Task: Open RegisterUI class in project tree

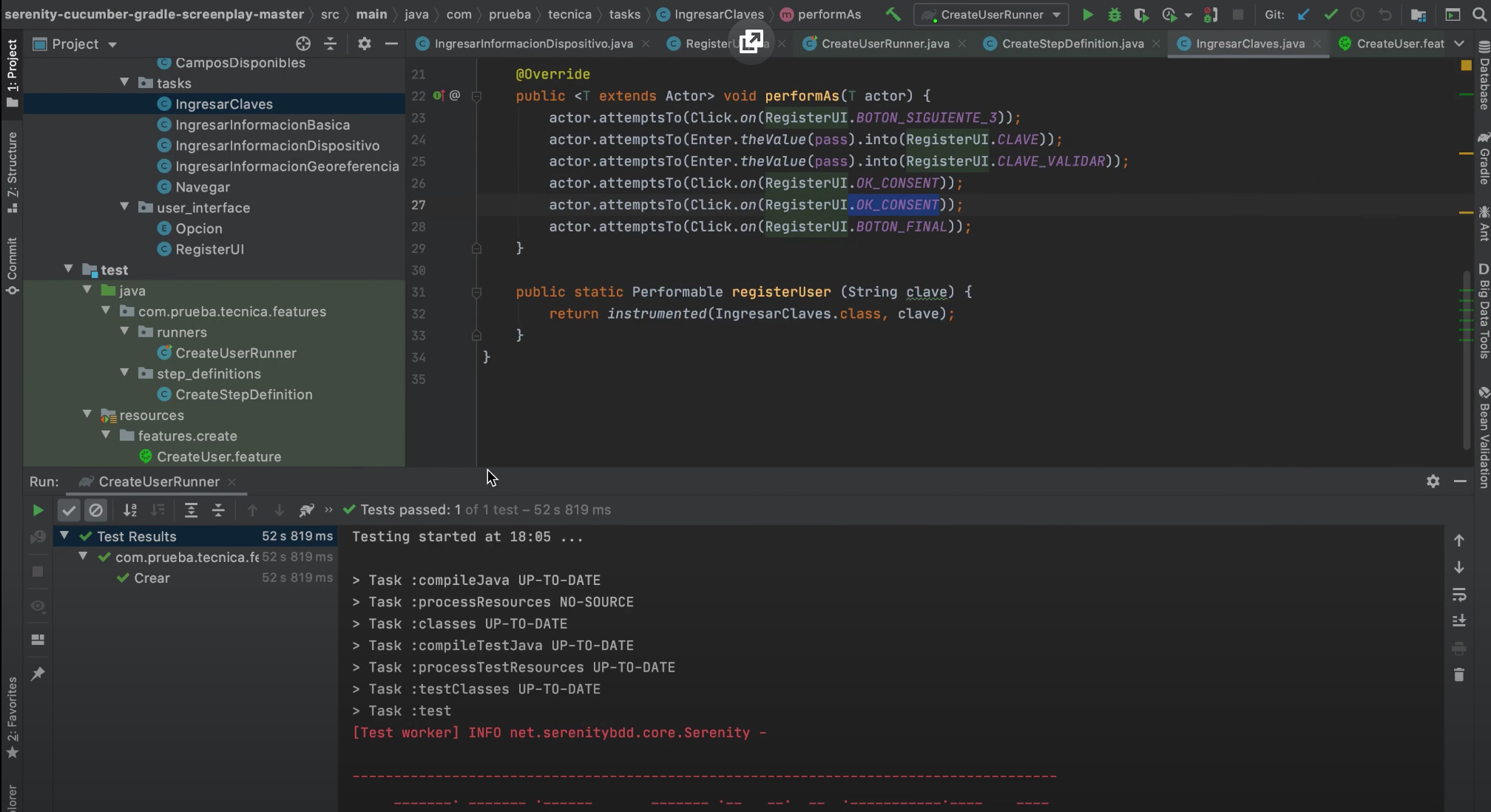Action: [x=209, y=249]
